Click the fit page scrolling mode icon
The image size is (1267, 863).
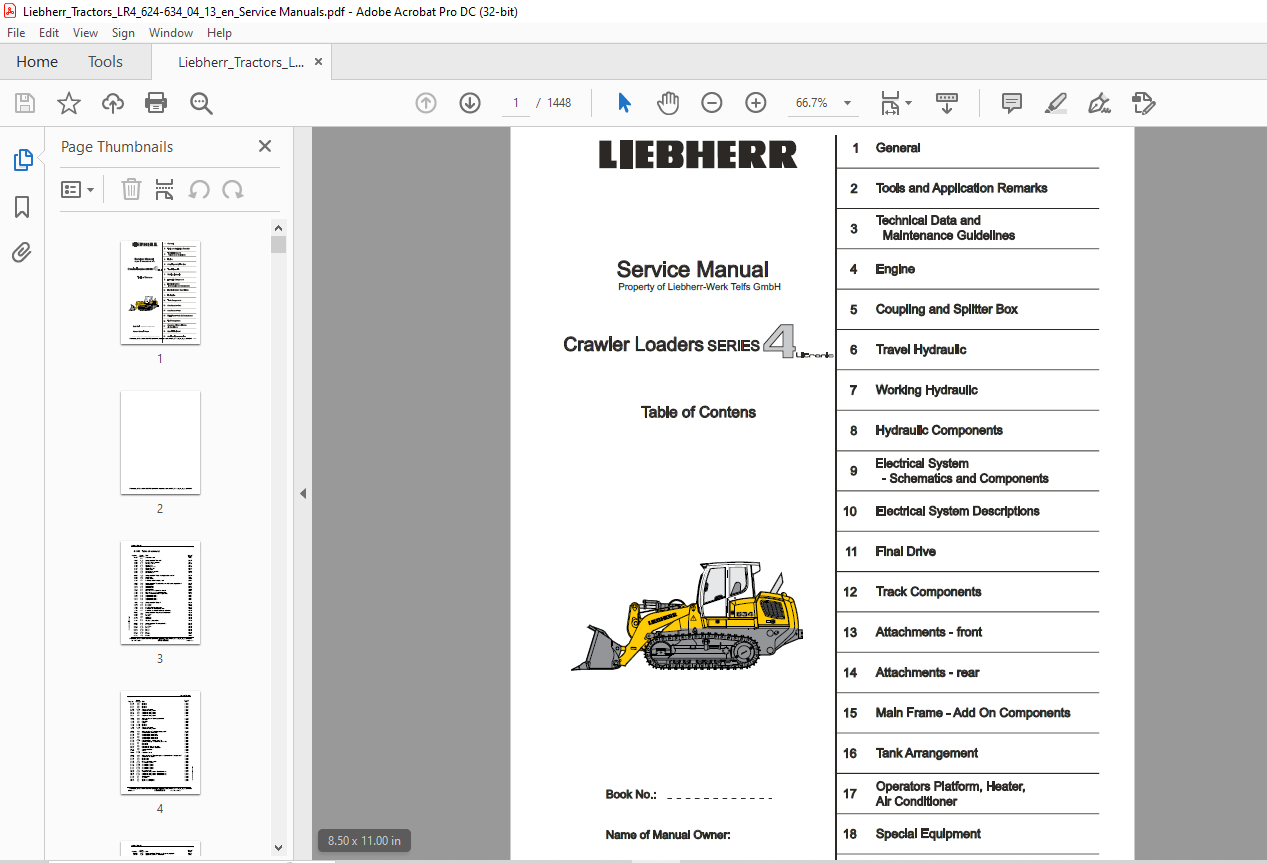coord(890,103)
